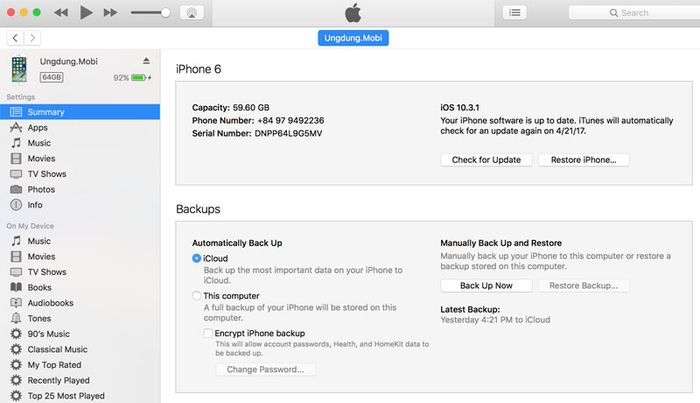Go back with the left chevron
This screenshot has width=700, height=403.
pyautogui.click(x=15, y=38)
